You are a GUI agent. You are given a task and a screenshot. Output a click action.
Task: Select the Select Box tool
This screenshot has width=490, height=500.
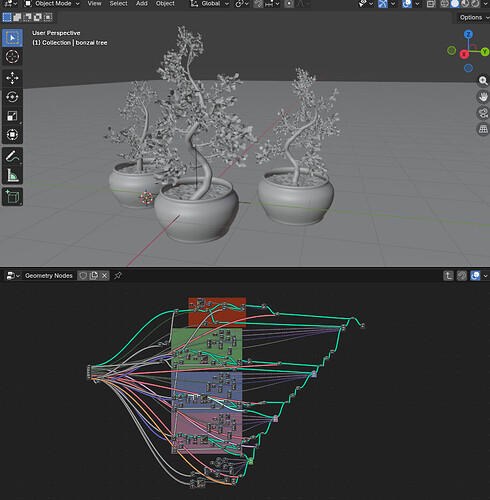point(12,38)
